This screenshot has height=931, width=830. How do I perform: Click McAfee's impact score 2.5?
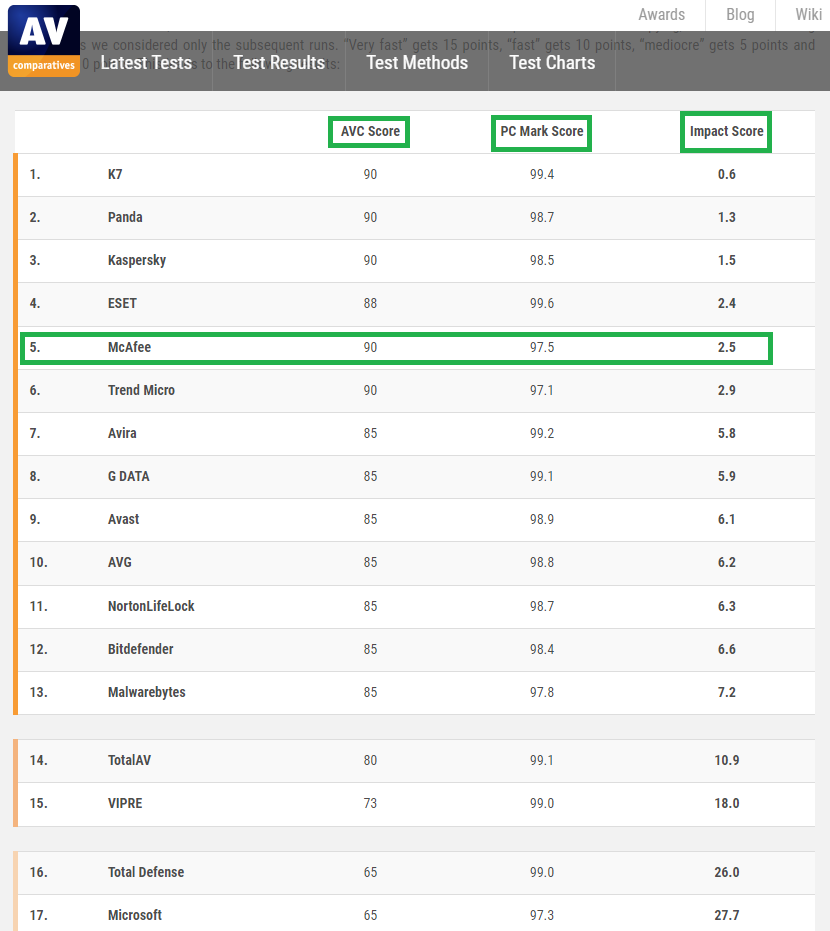(727, 347)
